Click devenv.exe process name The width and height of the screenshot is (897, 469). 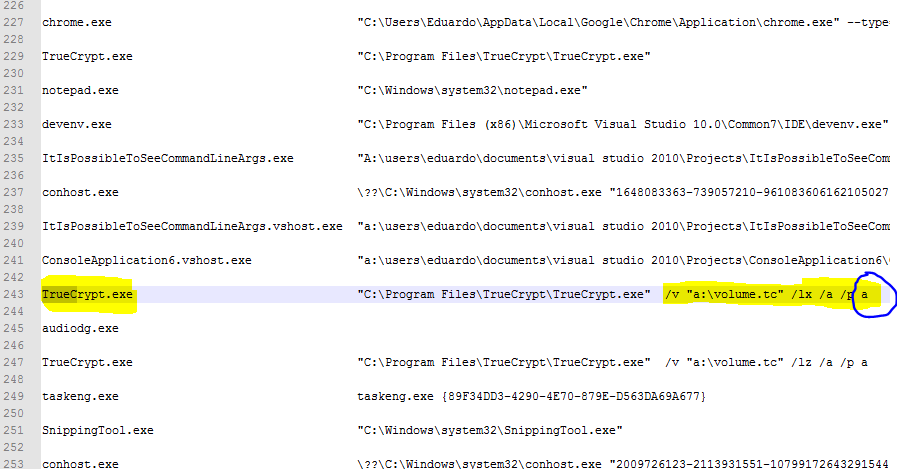point(77,125)
